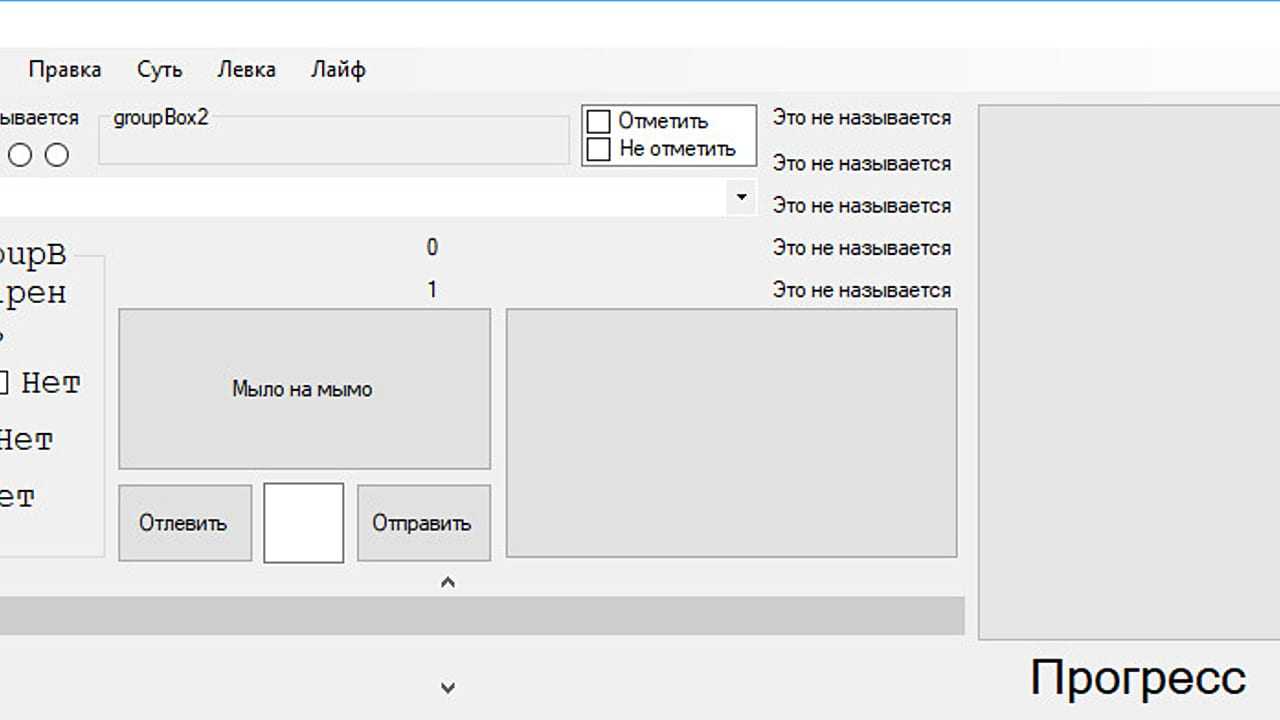The height and width of the screenshot is (720, 1280).
Task: Click the gray panel right of Мыло на мымо
Action: click(732, 433)
